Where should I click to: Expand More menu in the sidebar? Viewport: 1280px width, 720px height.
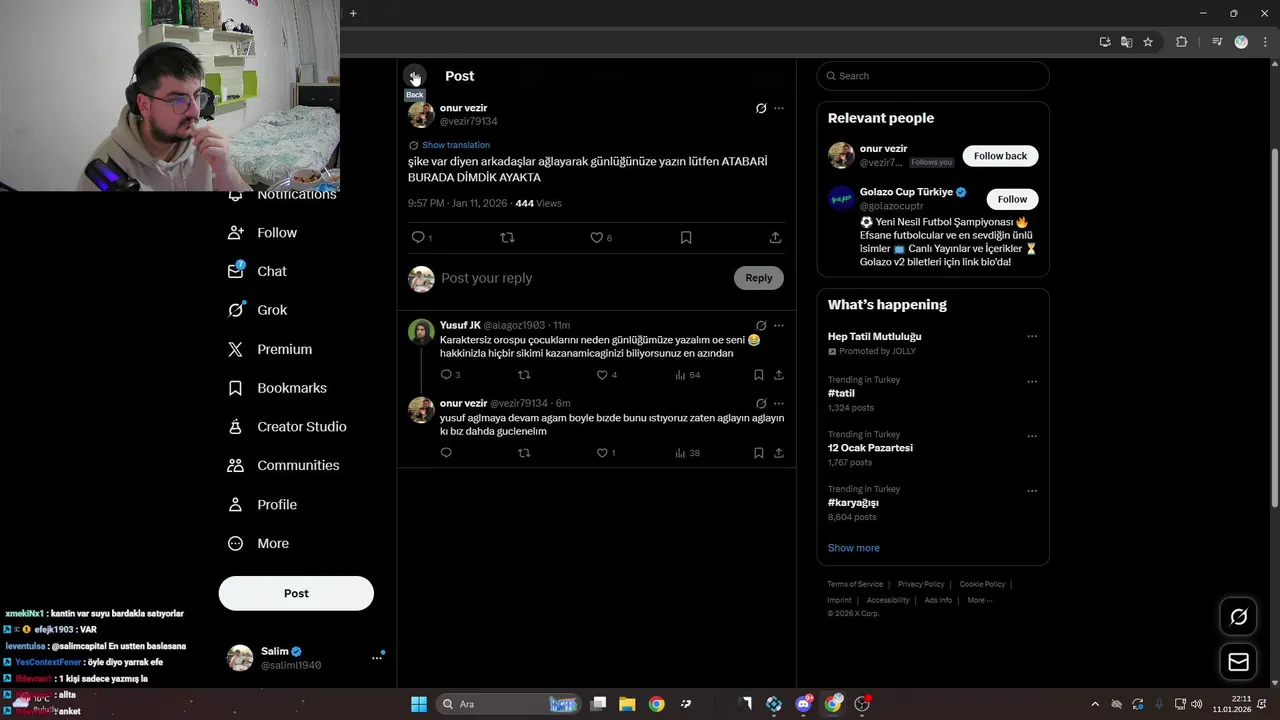pyautogui.click(x=259, y=543)
